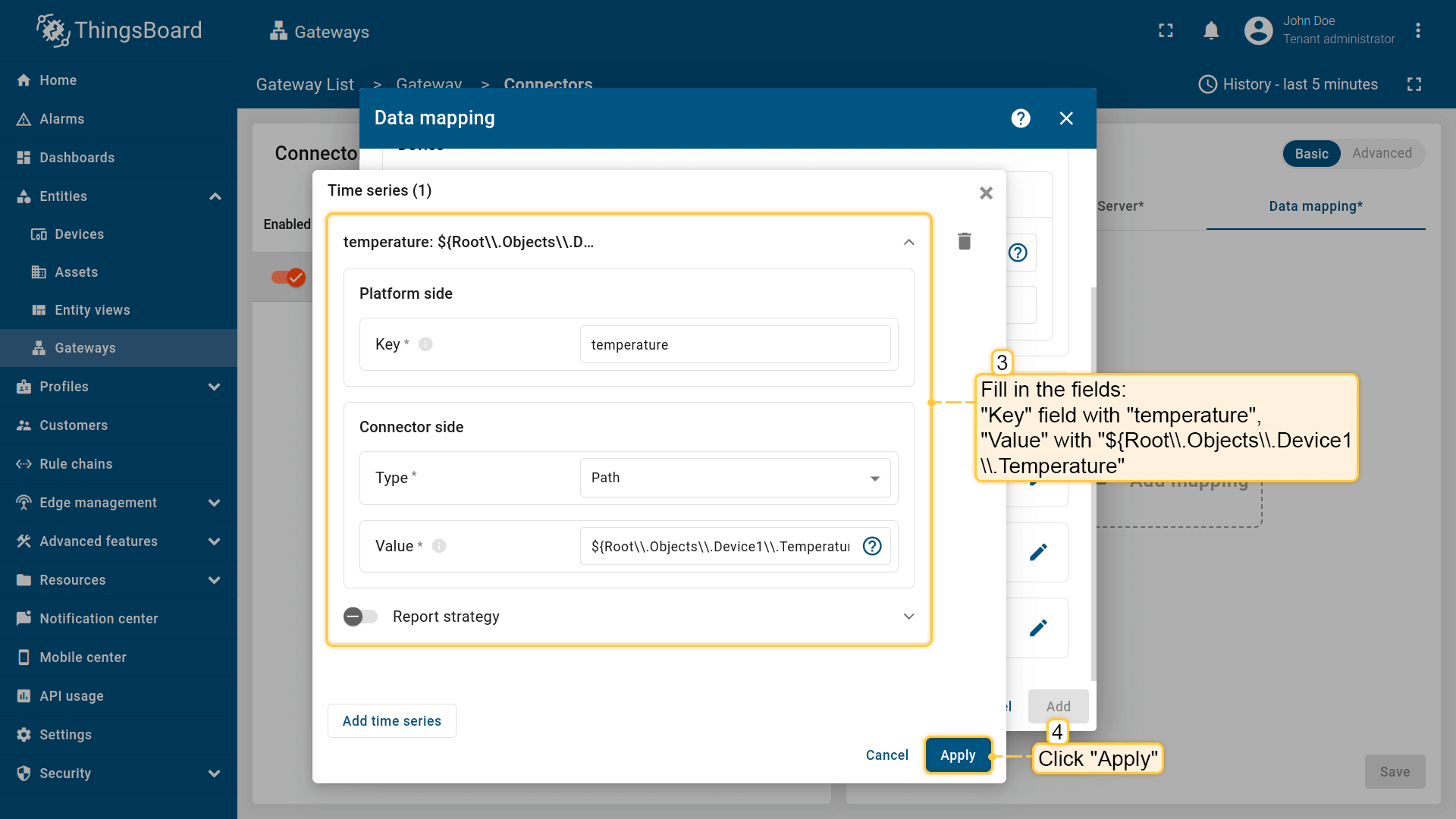Open notifications bell

(1211, 30)
